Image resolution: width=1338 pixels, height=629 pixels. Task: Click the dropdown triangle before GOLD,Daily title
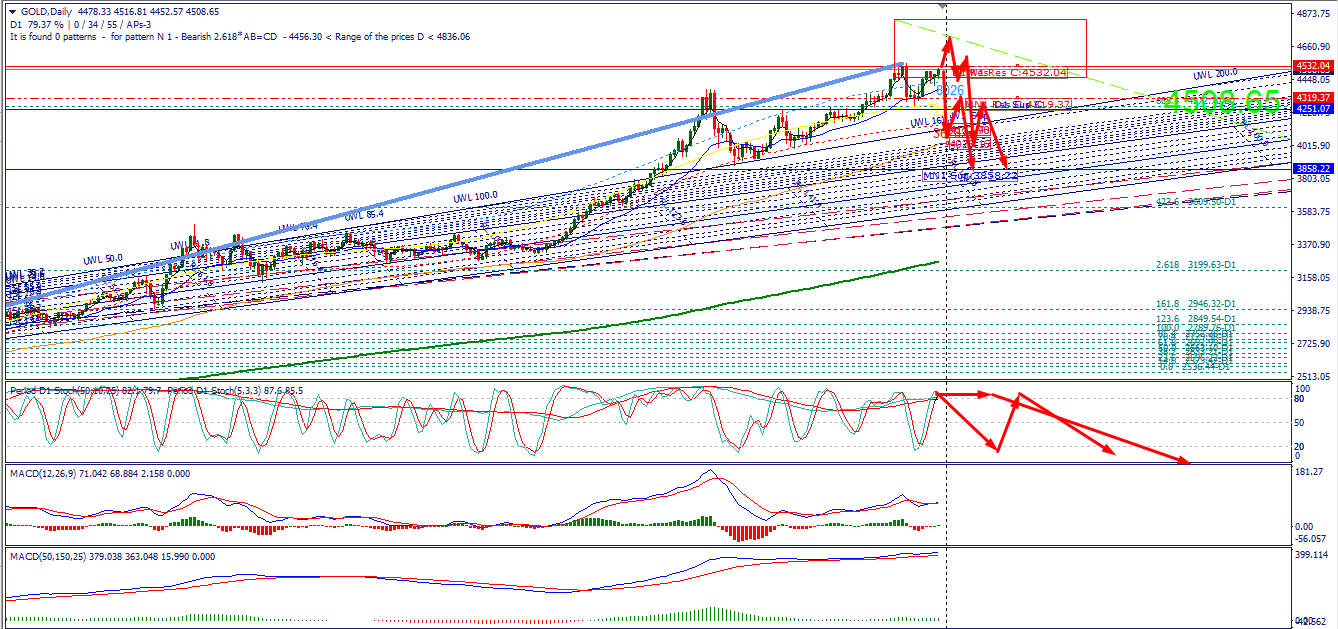12,11
